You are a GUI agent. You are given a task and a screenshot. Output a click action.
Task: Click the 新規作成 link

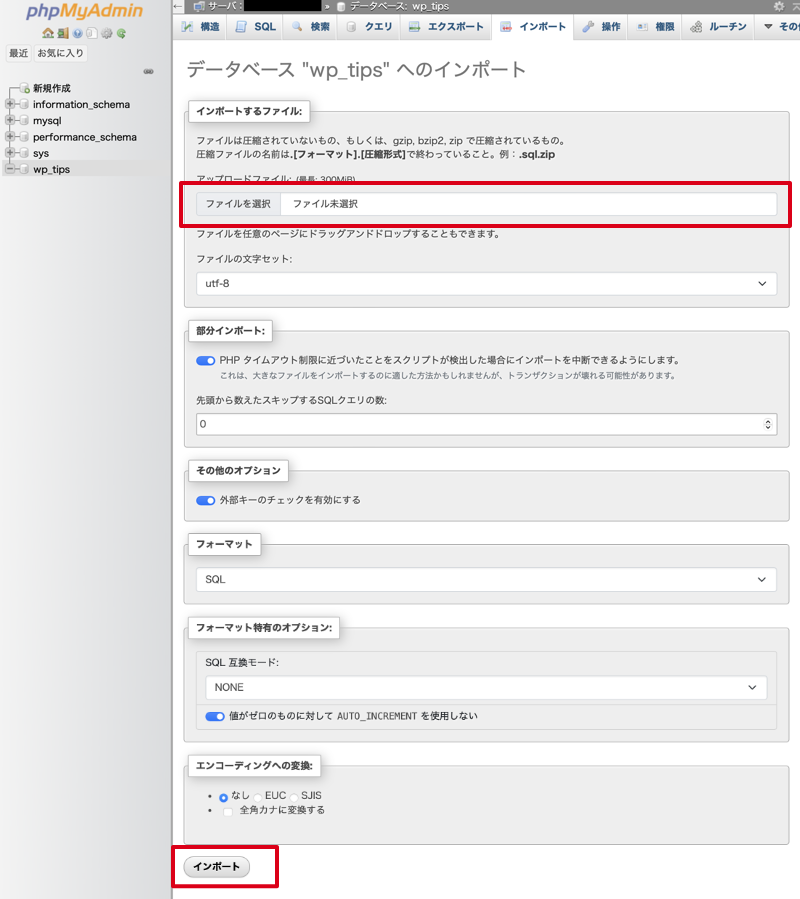click(52, 88)
